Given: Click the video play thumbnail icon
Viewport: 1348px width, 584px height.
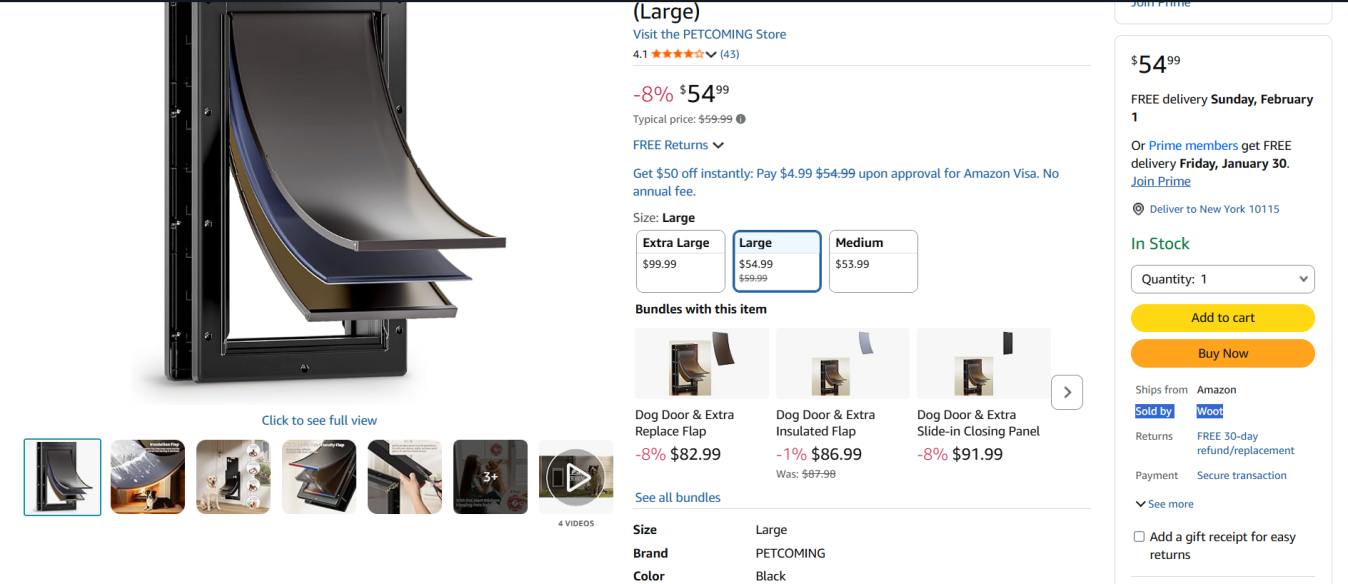Looking at the screenshot, I should point(576,477).
